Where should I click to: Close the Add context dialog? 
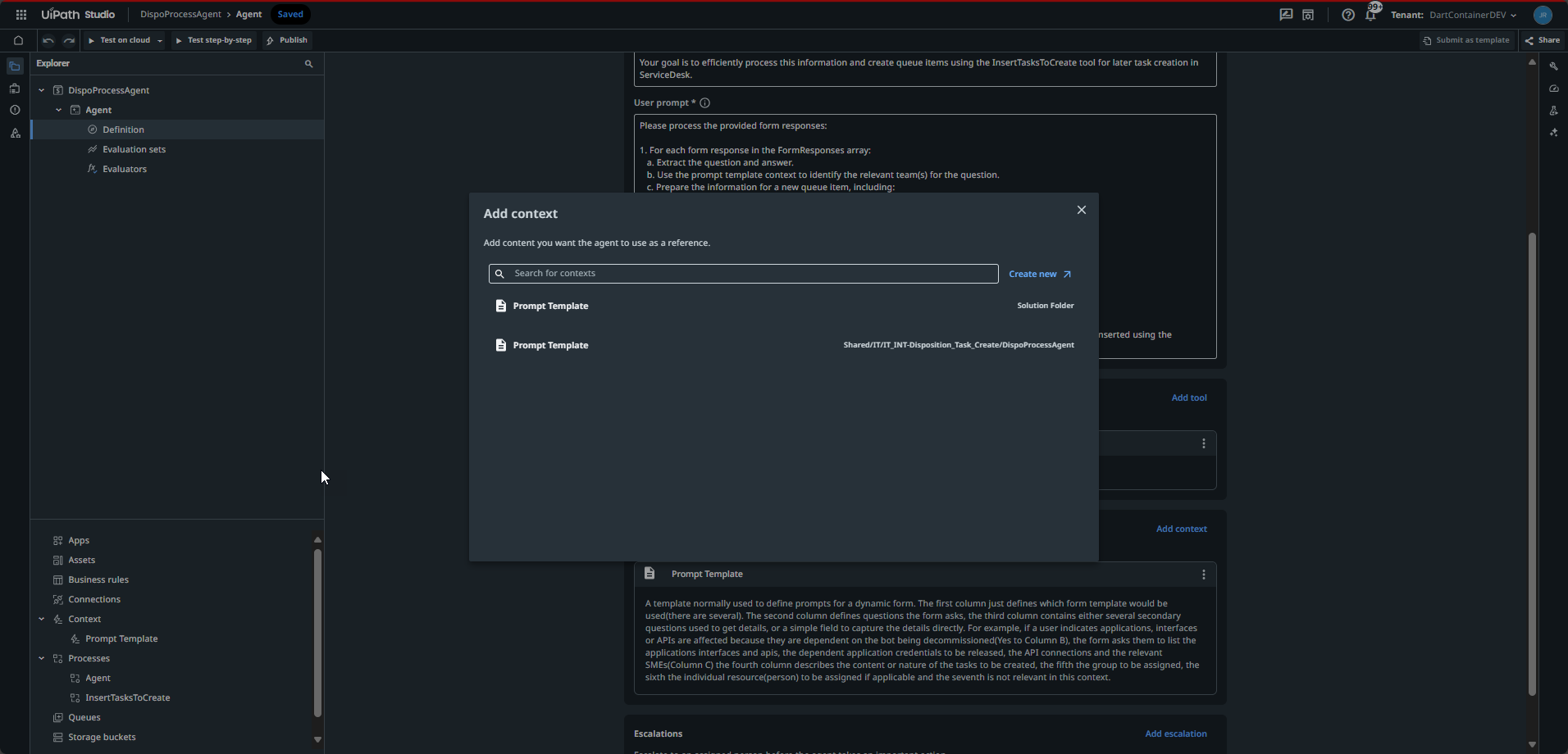tap(1082, 210)
